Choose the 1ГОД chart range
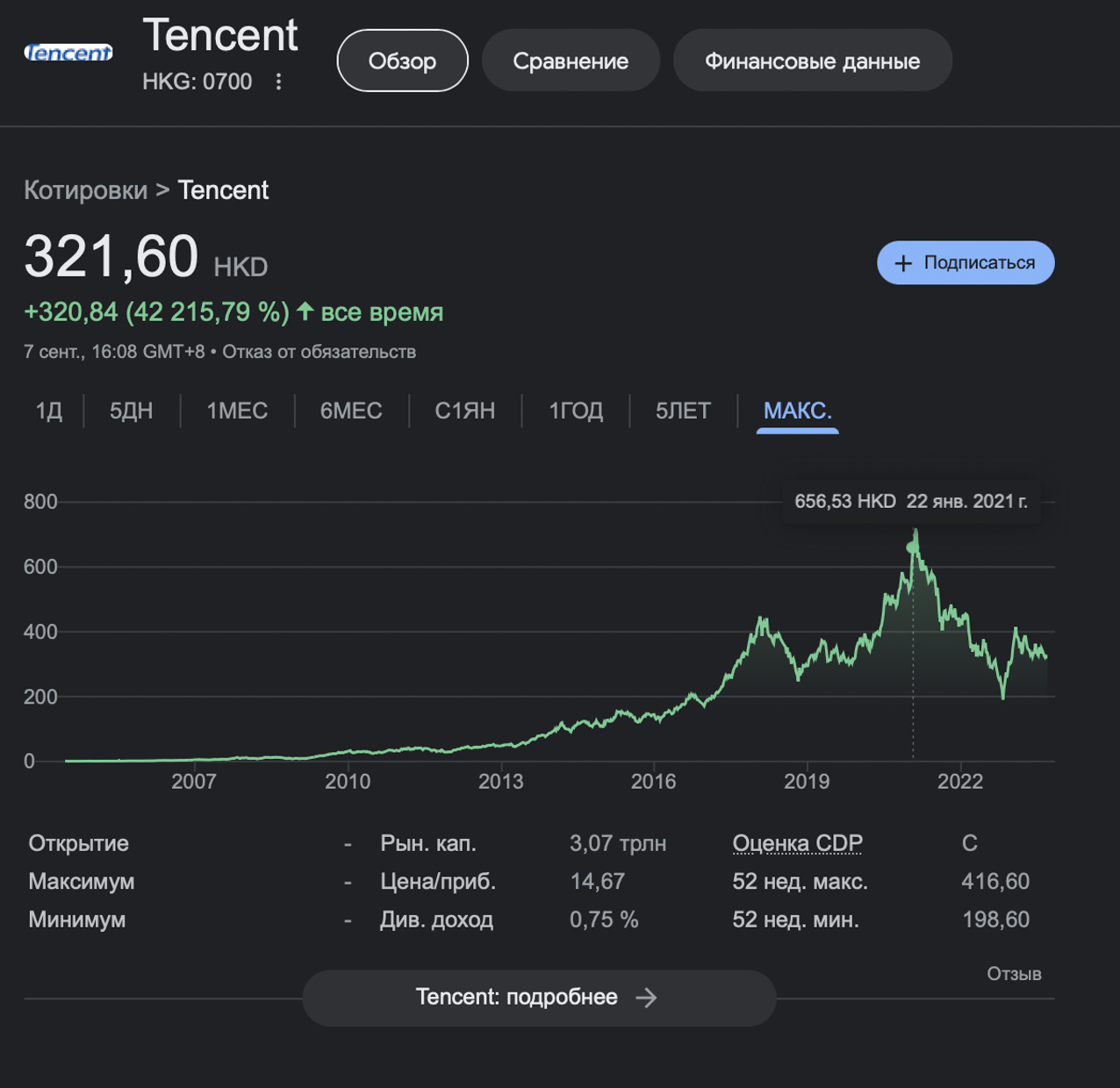 pyautogui.click(x=576, y=411)
